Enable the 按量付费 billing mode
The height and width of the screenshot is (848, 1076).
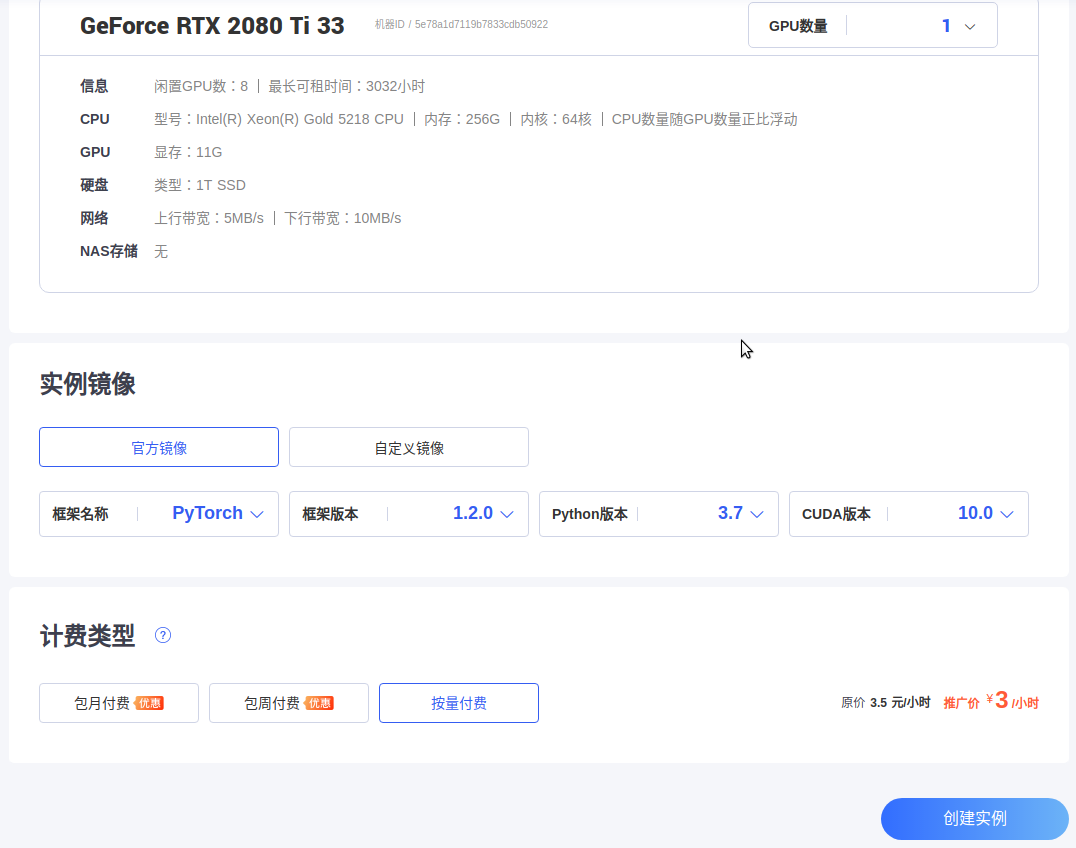pyautogui.click(x=458, y=702)
